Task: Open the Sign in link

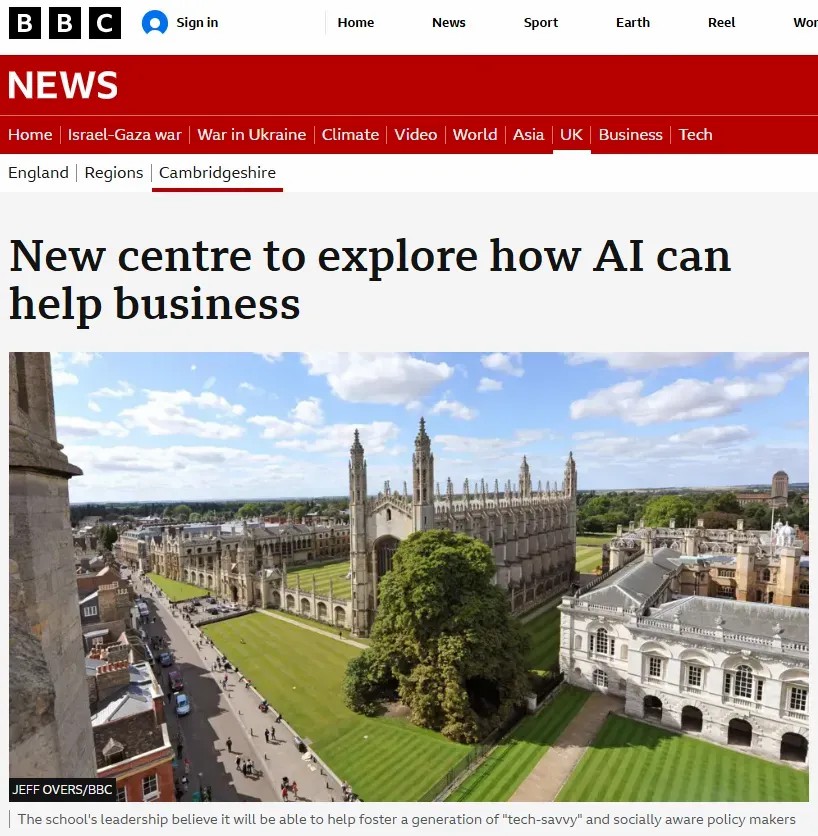Action: click(197, 22)
